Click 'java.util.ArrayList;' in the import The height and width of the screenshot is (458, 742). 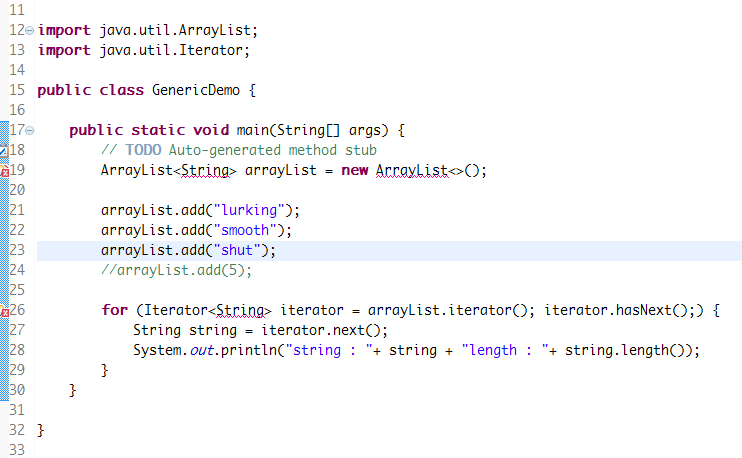179,30
